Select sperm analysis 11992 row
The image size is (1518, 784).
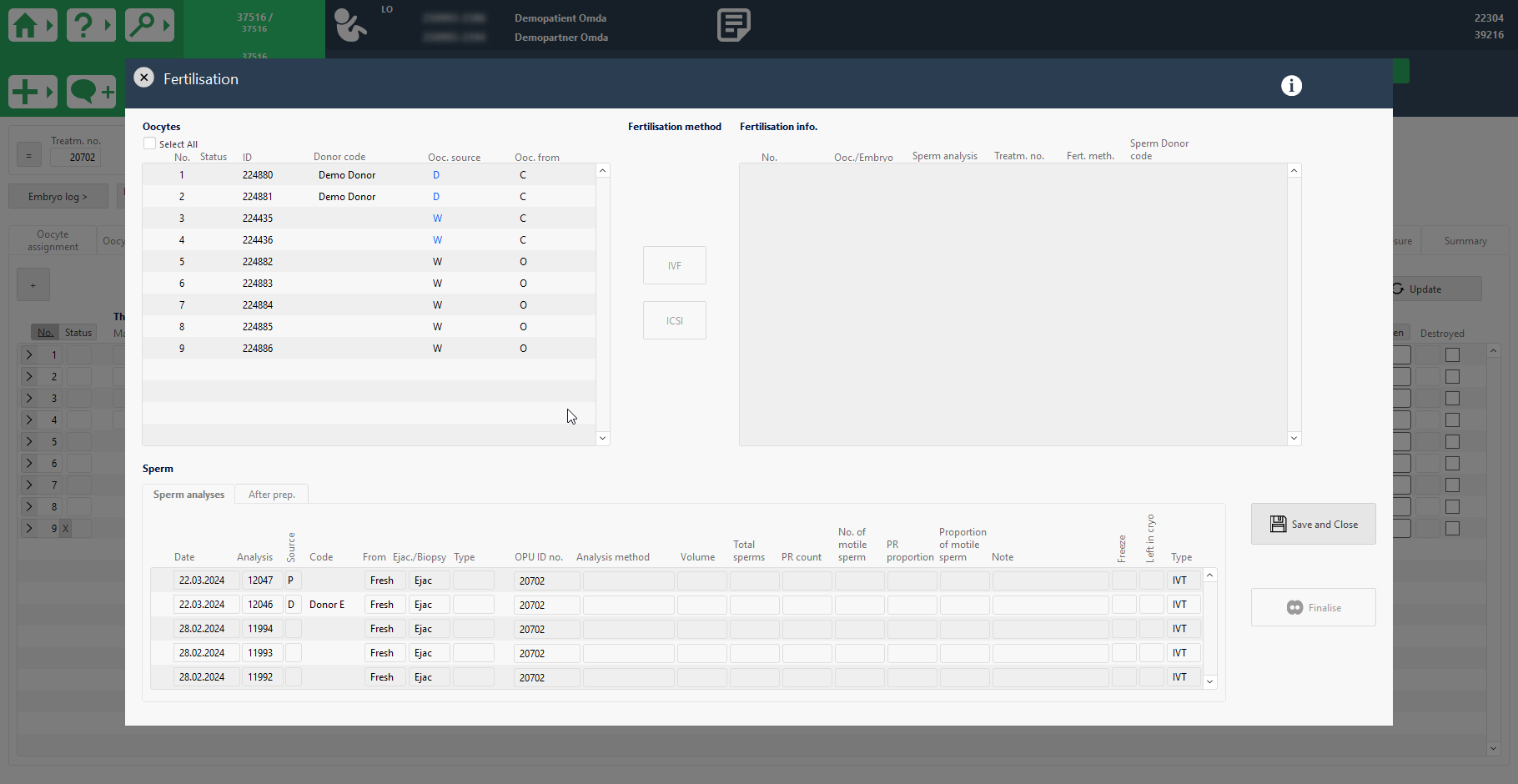click(x=676, y=677)
